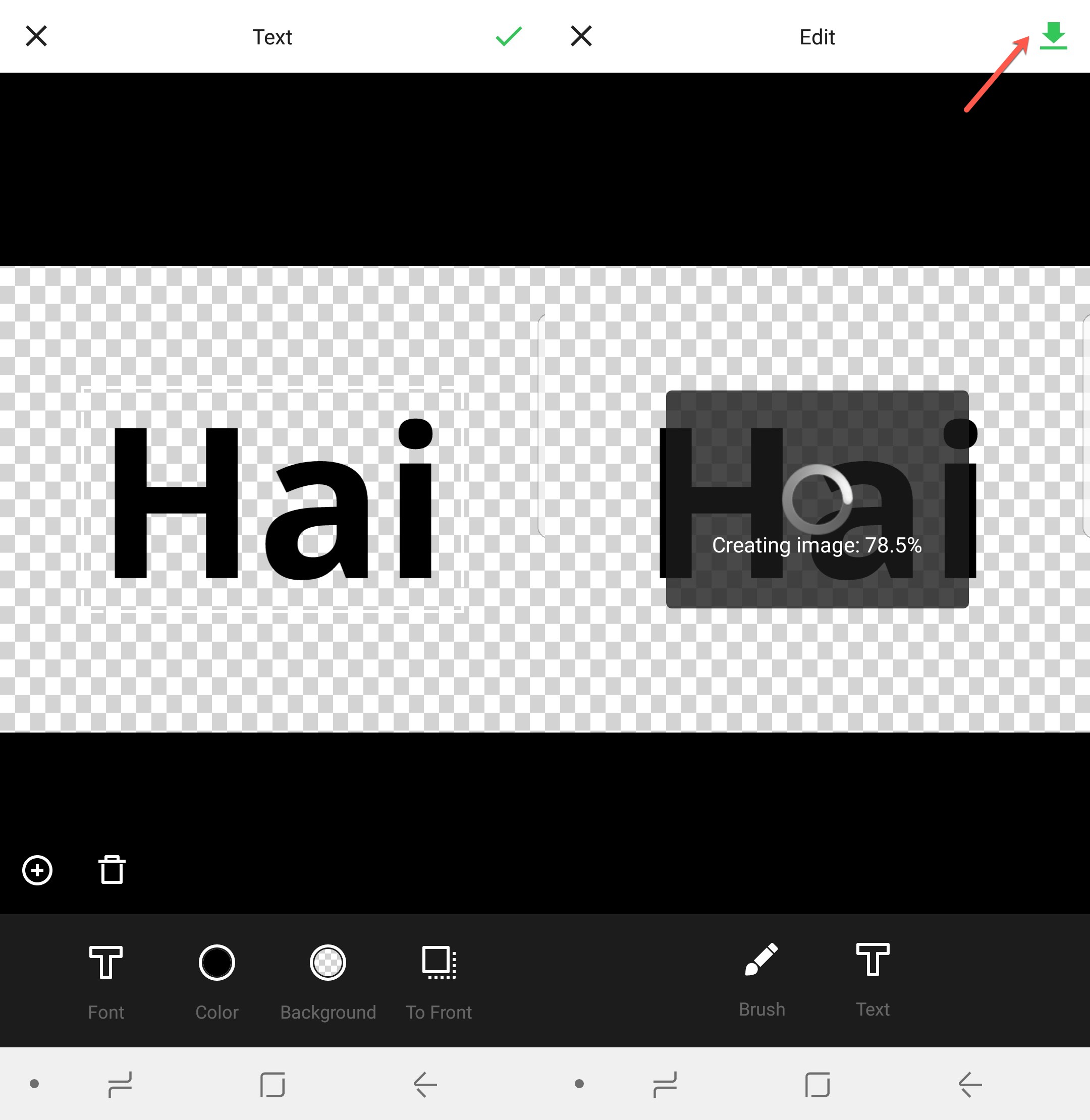Select the Hai text box on the left canvas
1090x1120 pixels.
[272, 499]
